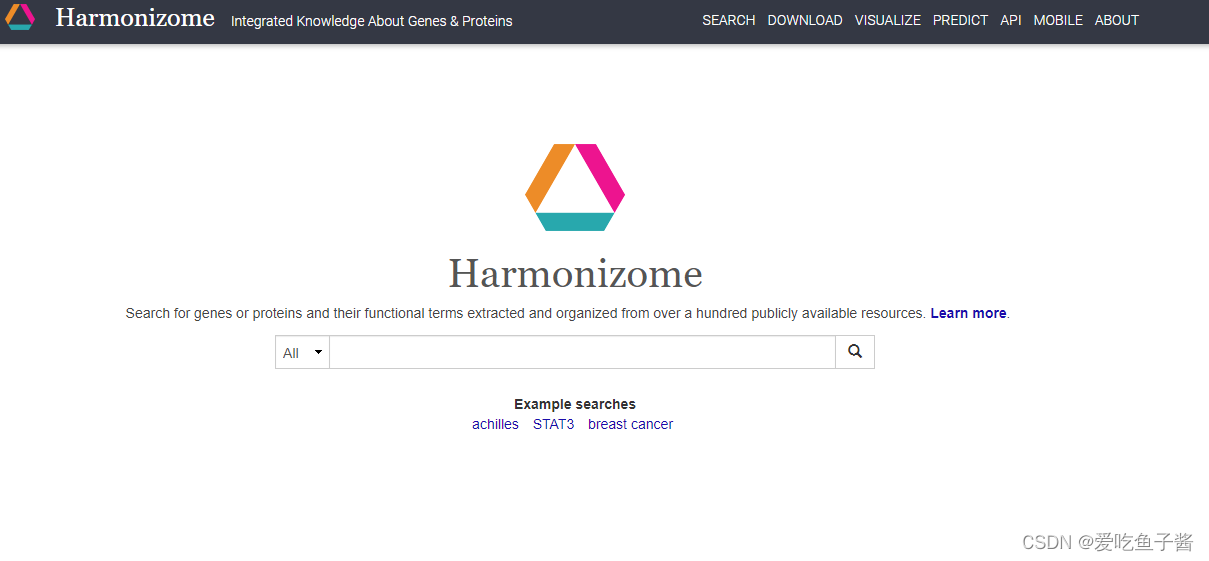Open the VISUALIZE menu item
Viewport: 1209px width, 561px height.
tap(888, 20)
